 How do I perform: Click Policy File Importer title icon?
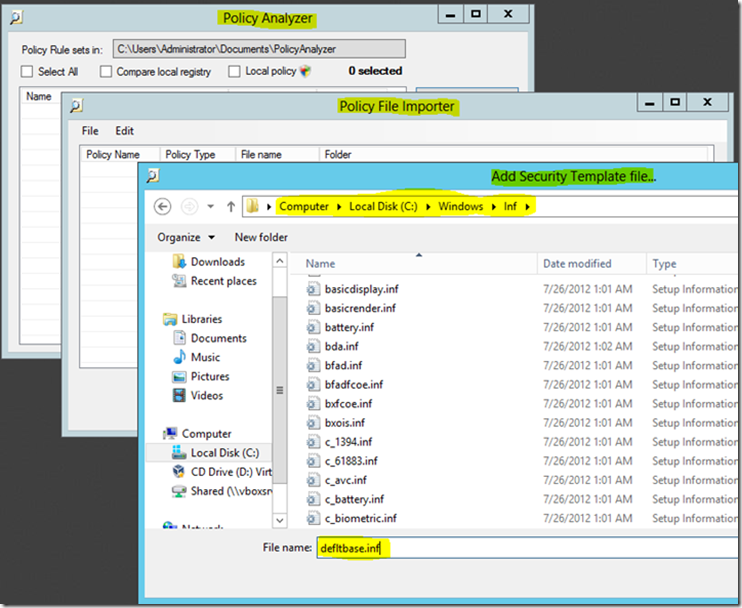[76, 106]
